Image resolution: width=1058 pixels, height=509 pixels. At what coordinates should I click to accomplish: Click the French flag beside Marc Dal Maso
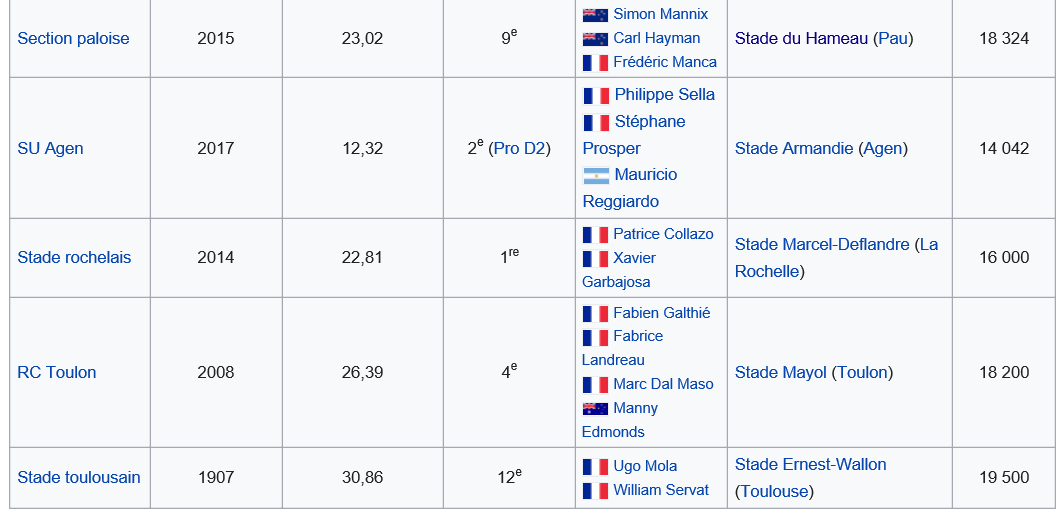tap(595, 384)
